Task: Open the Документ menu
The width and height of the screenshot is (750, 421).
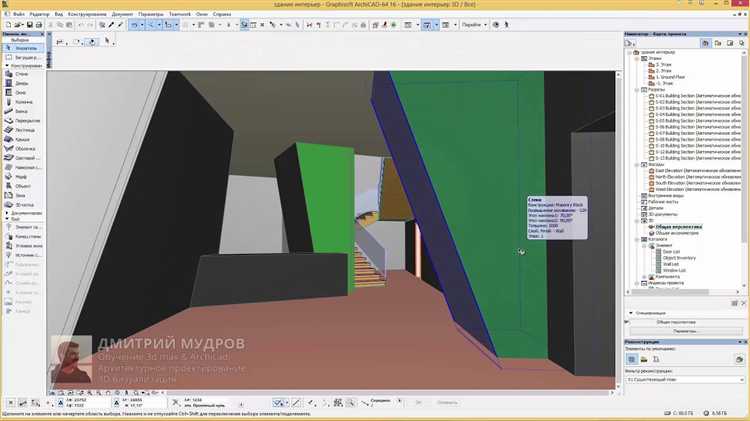Action: tap(122, 14)
